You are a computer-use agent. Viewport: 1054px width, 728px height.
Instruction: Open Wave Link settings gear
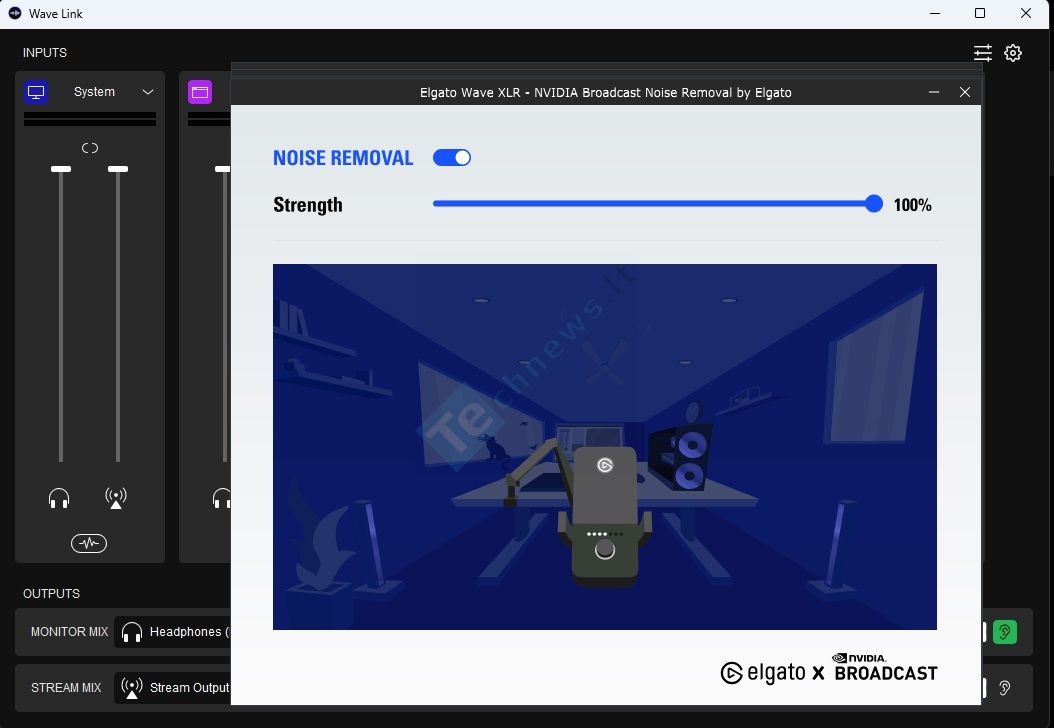click(1013, 53)
